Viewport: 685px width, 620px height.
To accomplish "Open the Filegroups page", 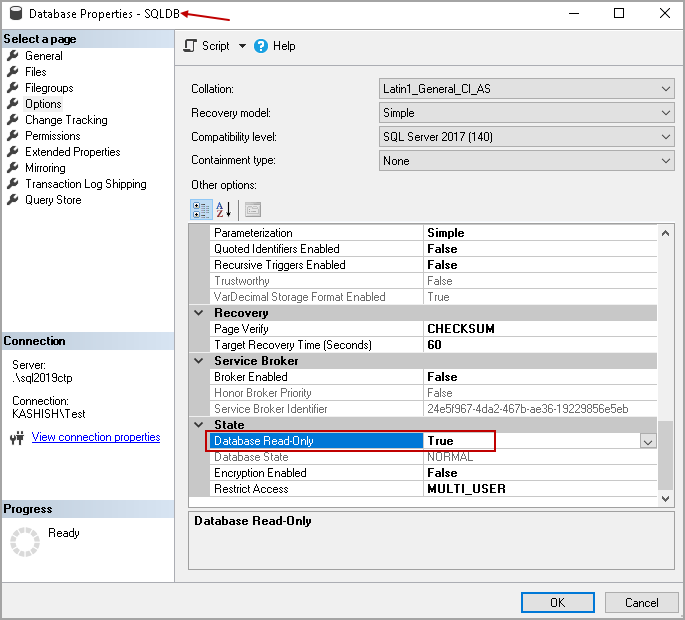I will 49,88.
